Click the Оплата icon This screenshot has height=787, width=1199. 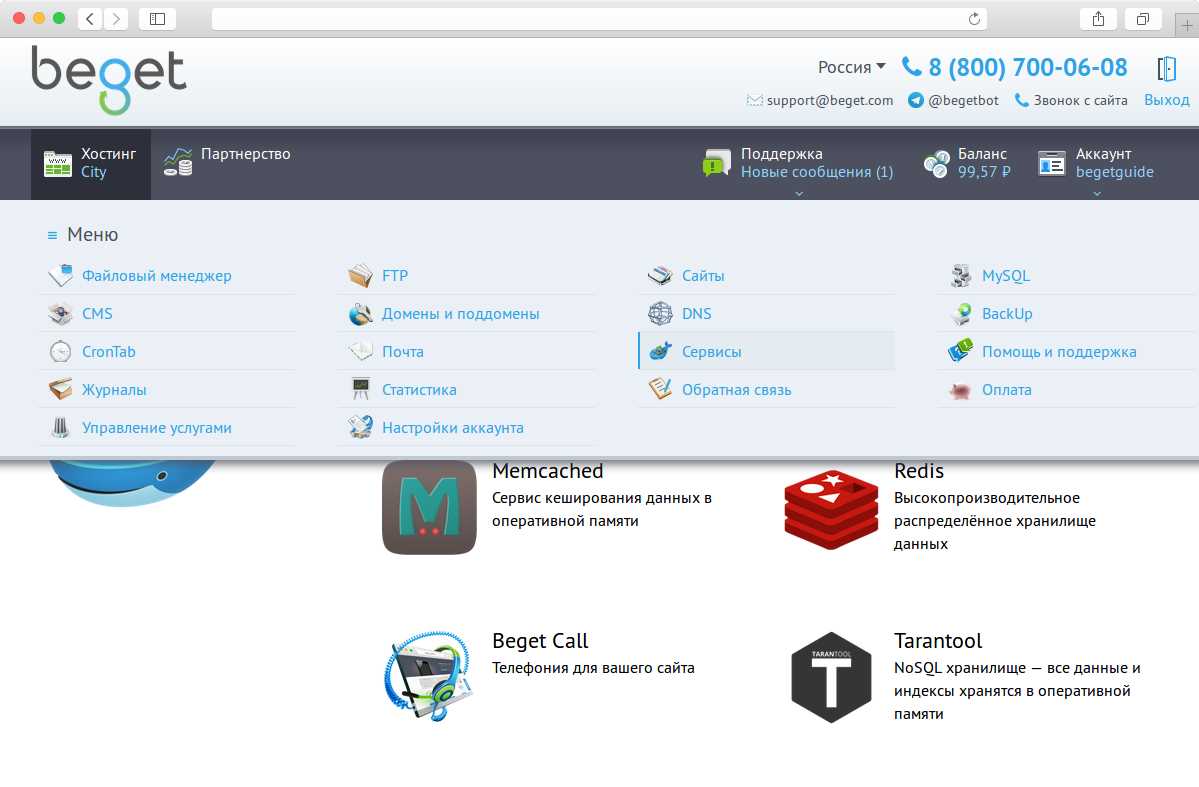point(960,390)
